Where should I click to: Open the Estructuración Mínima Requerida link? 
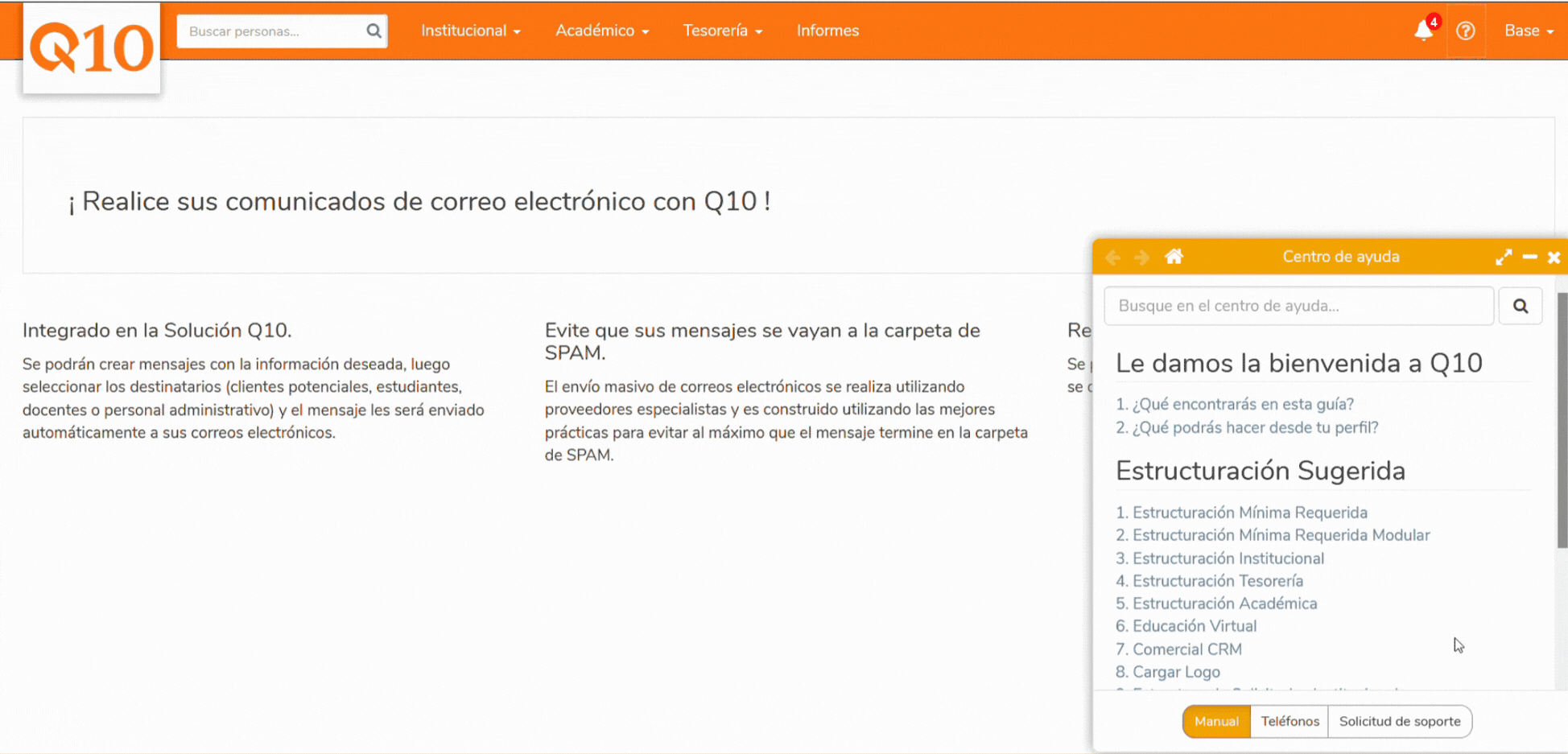tap(1250, 513)
